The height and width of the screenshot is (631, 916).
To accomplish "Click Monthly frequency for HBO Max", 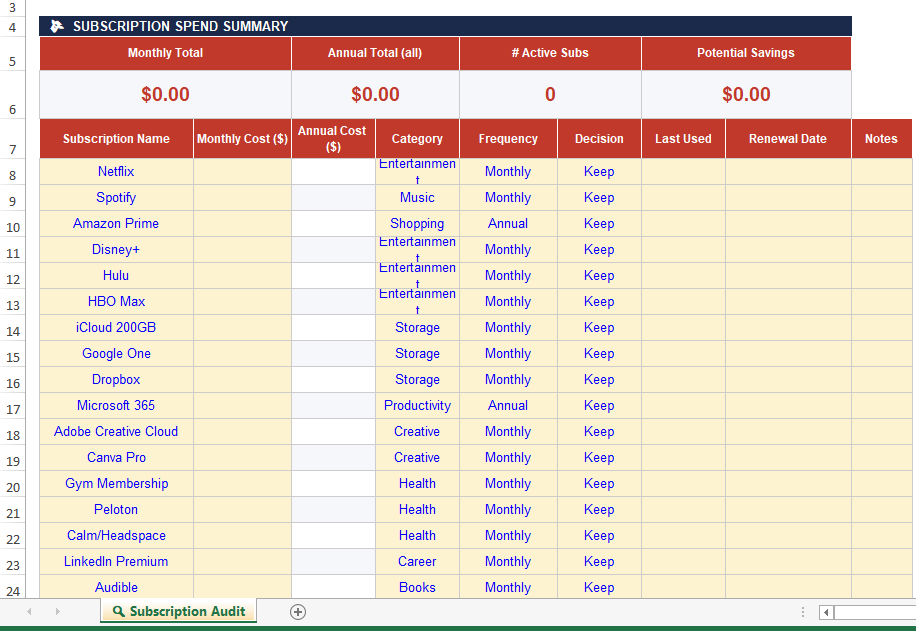I will pos(508,301).
